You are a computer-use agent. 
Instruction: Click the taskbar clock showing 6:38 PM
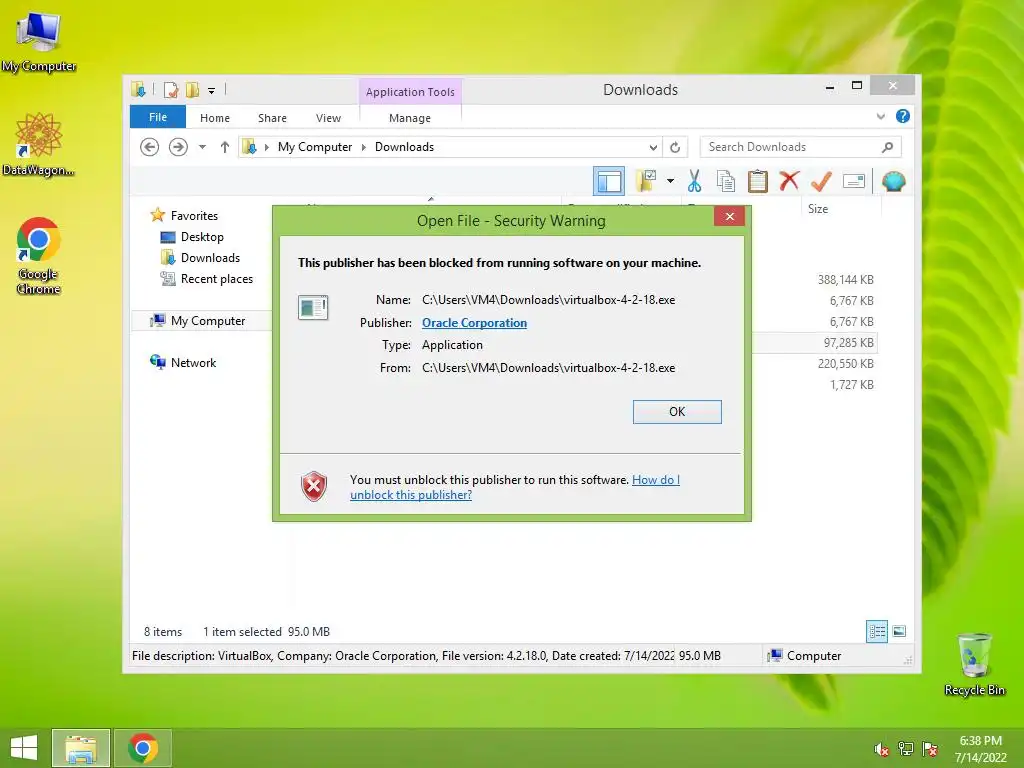pyautogui.click(x=980, y=749)
